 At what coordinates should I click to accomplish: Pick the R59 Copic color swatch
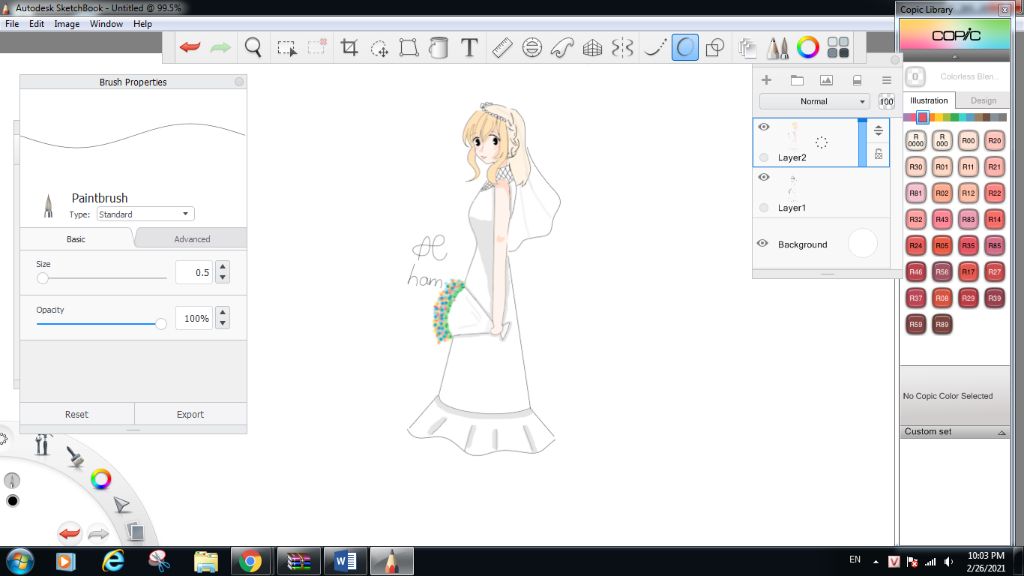[916, 324]
